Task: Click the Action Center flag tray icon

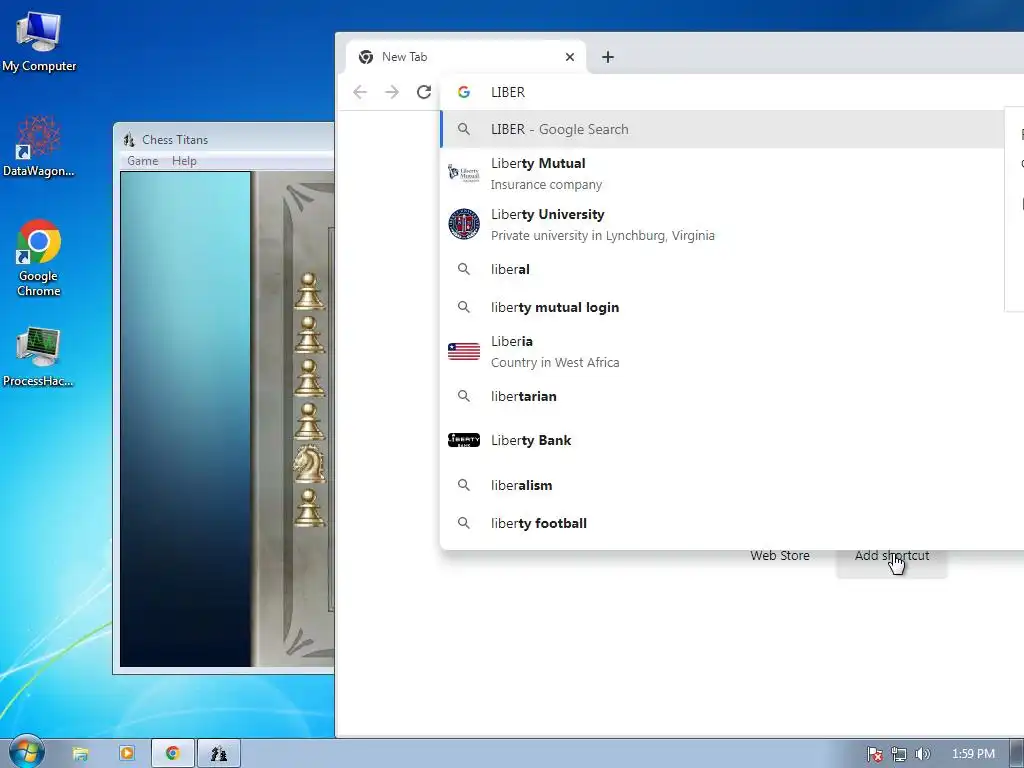Action: tap(874, 754)
